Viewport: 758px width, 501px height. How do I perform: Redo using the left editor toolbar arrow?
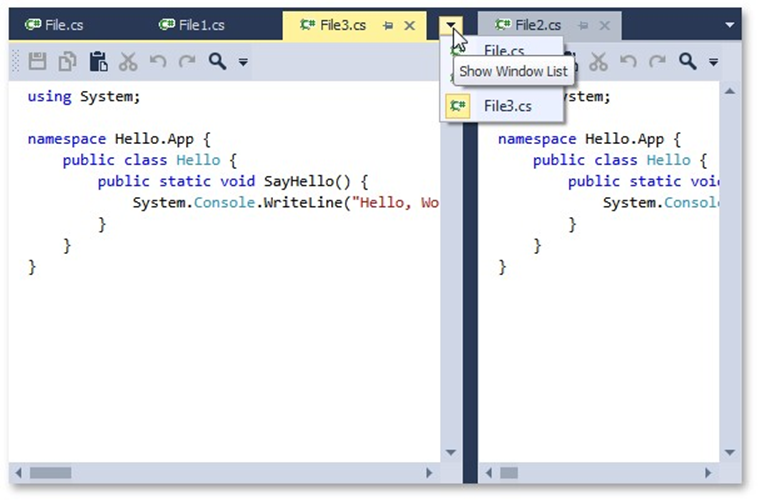(186, 62)
